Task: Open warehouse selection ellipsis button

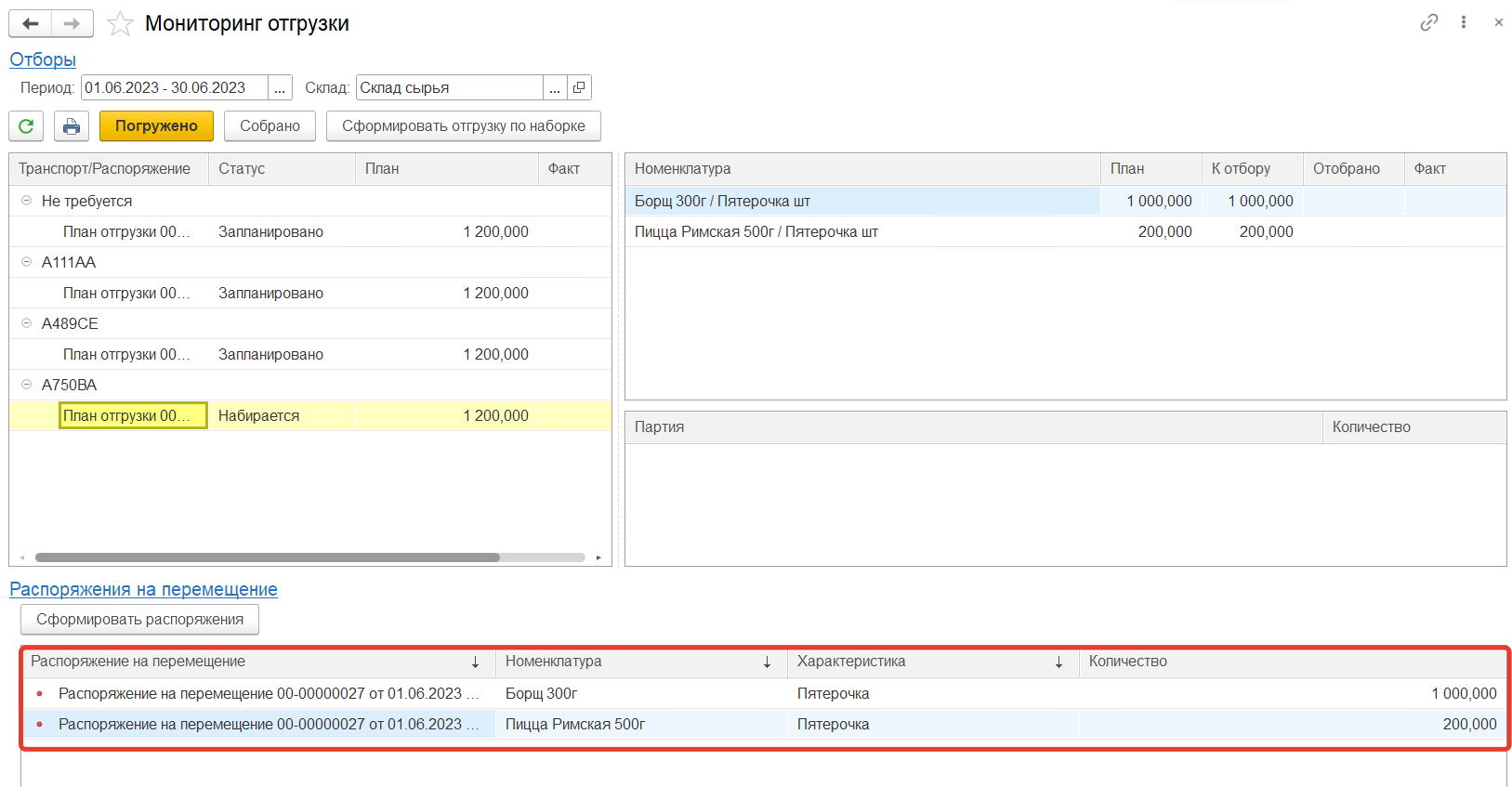Action: click(x=555, y=87)
